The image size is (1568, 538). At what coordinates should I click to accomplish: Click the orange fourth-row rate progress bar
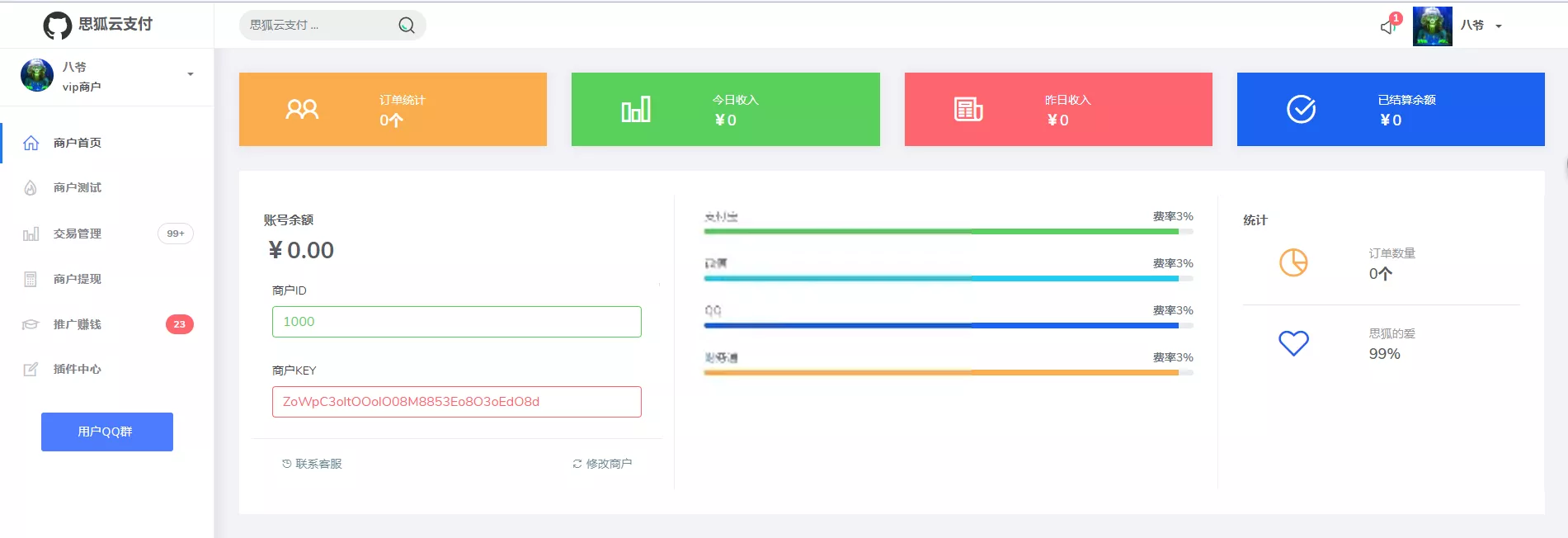tap(949, 373)
